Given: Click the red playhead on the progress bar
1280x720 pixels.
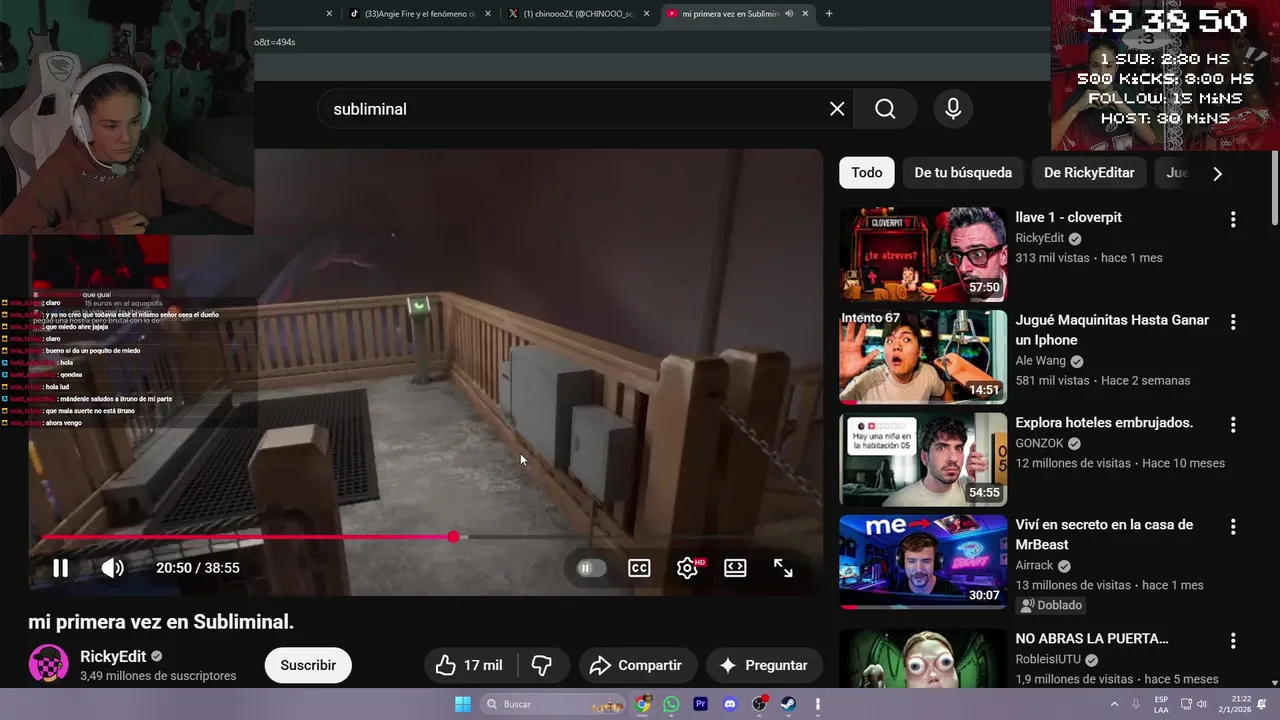Looking at the screenshot, I should pyautogui.click(x=454, y=537).
